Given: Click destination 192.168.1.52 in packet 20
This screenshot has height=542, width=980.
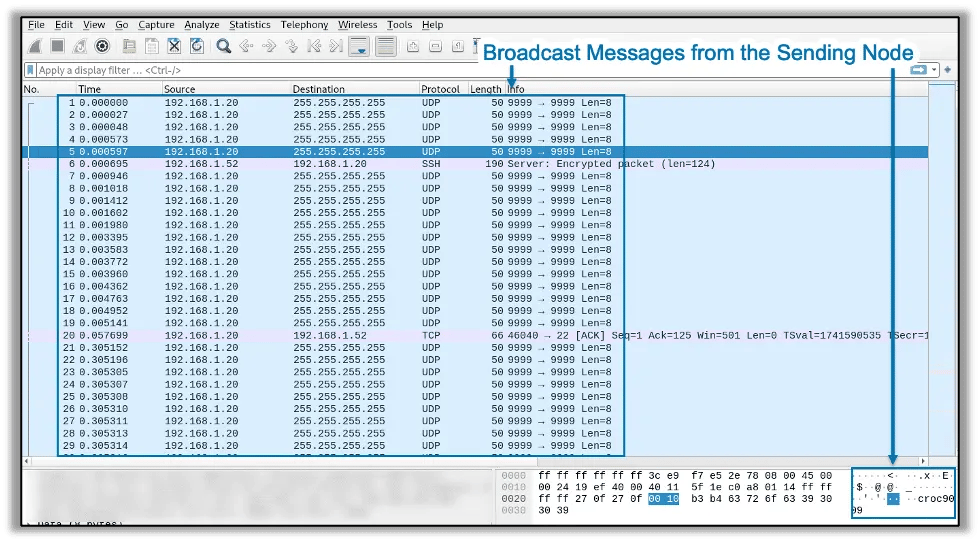Looking at the screenshot, I should (x=330, y=336).
